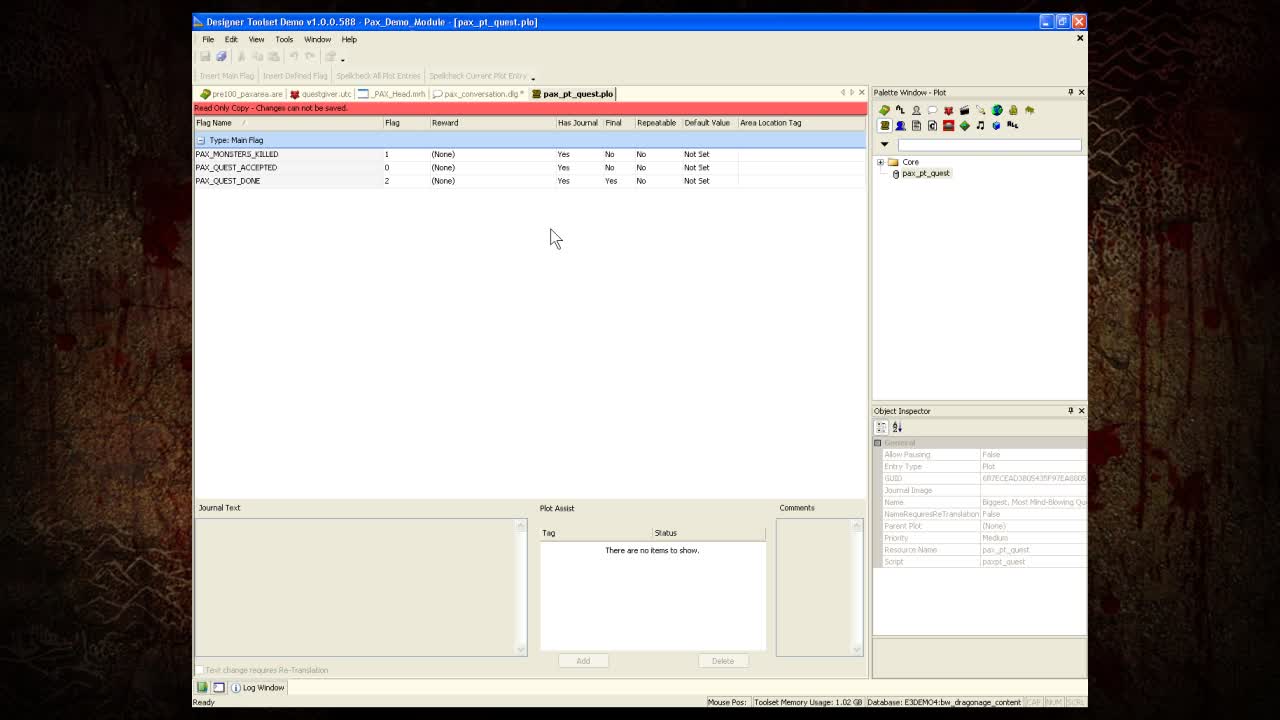Open the Tools menu

pos(284,39)
